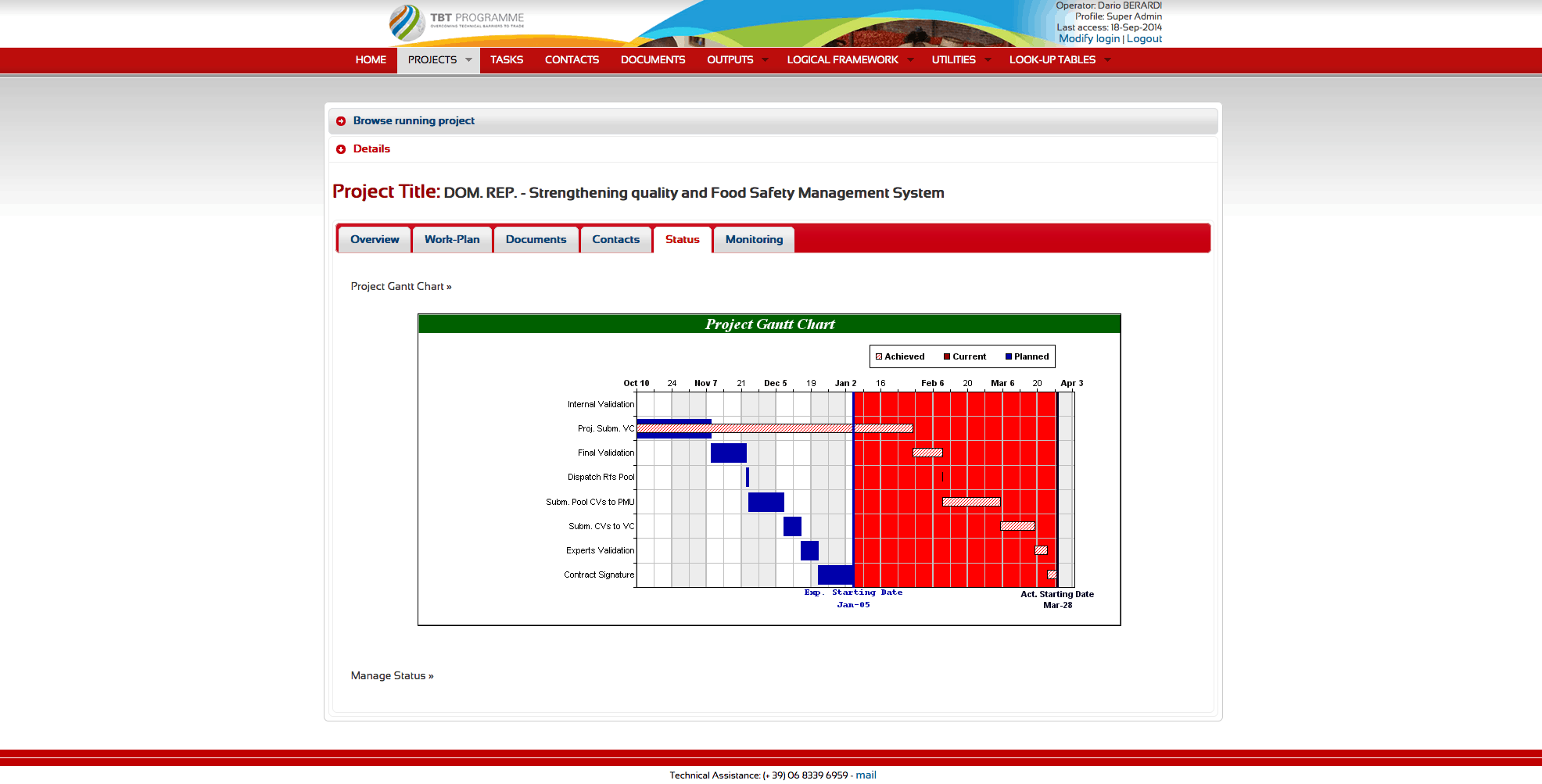Click the blue planned bar for Experts Validation
1542x784 pixels.
[809, 551]
